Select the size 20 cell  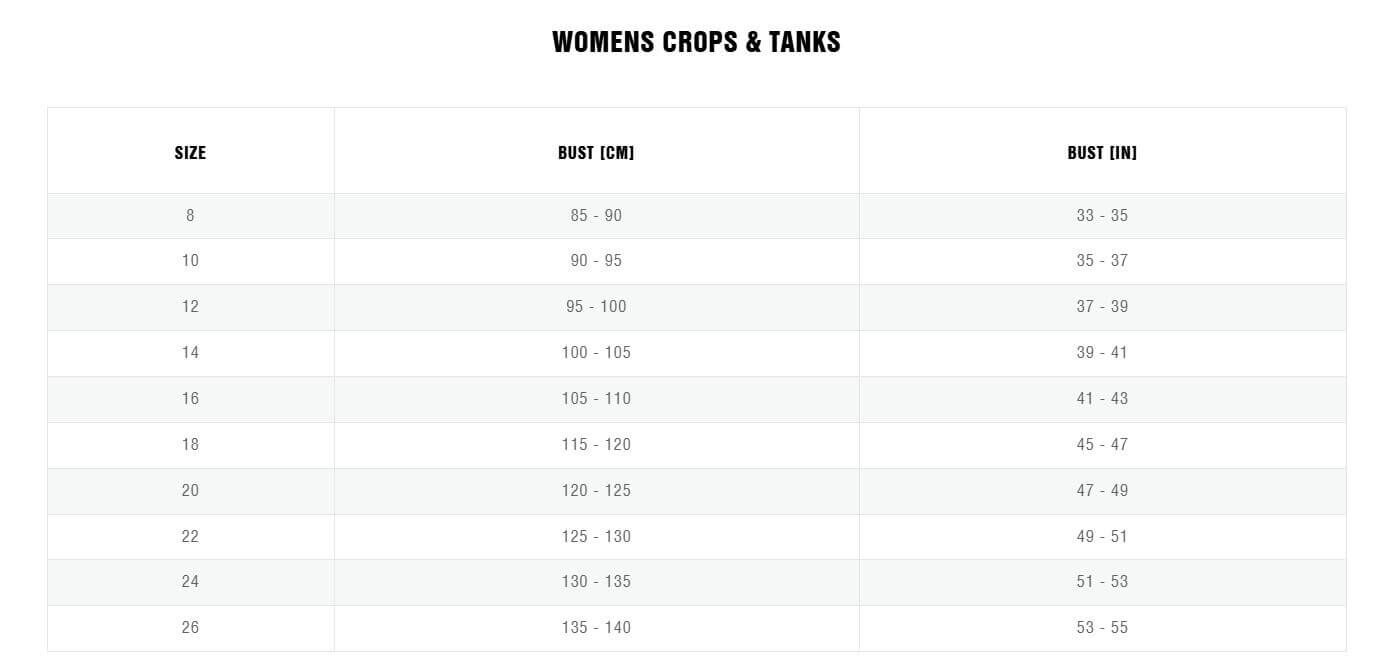click(x=190, y=491)
